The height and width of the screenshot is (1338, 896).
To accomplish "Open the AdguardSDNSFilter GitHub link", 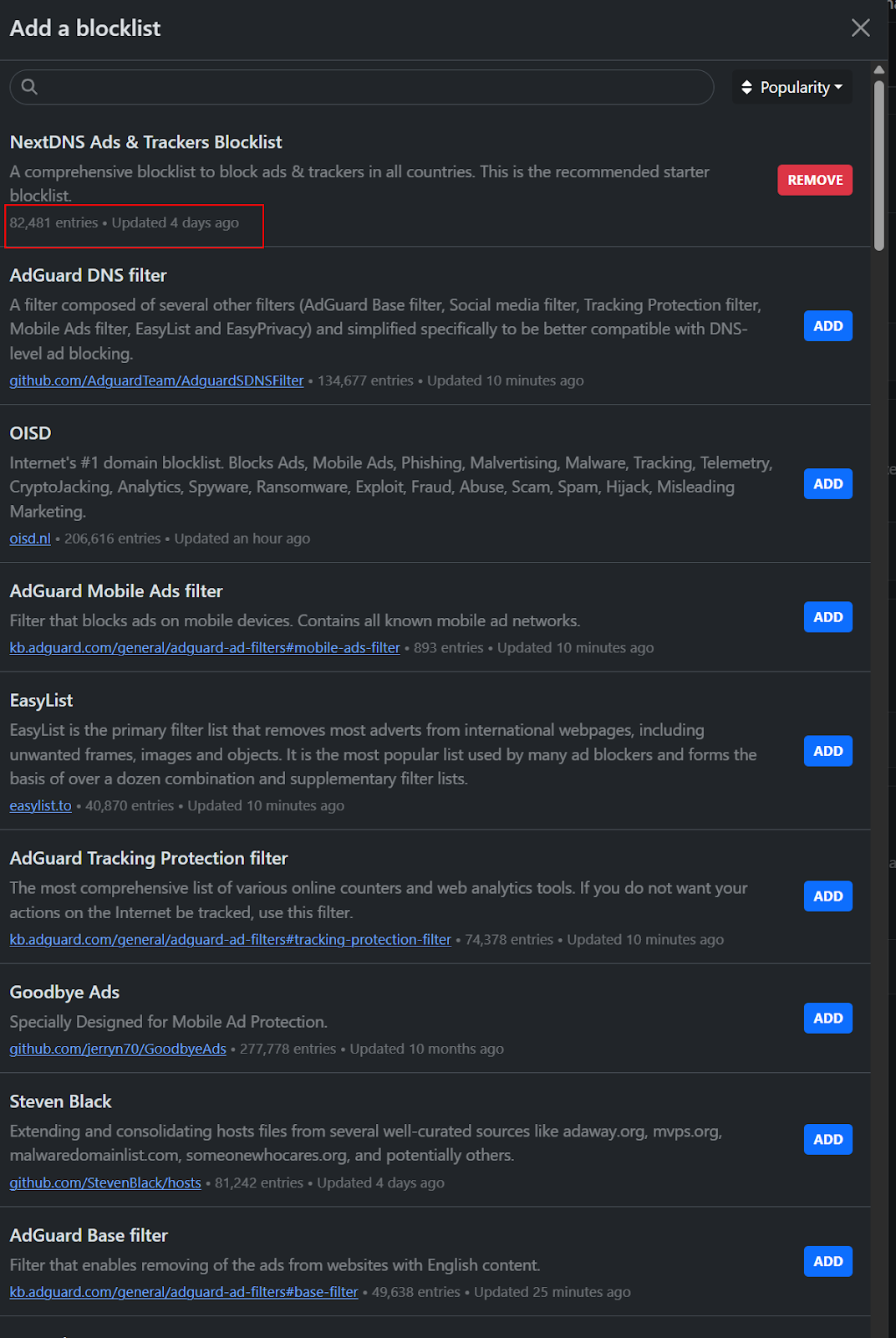I will 156,380.
